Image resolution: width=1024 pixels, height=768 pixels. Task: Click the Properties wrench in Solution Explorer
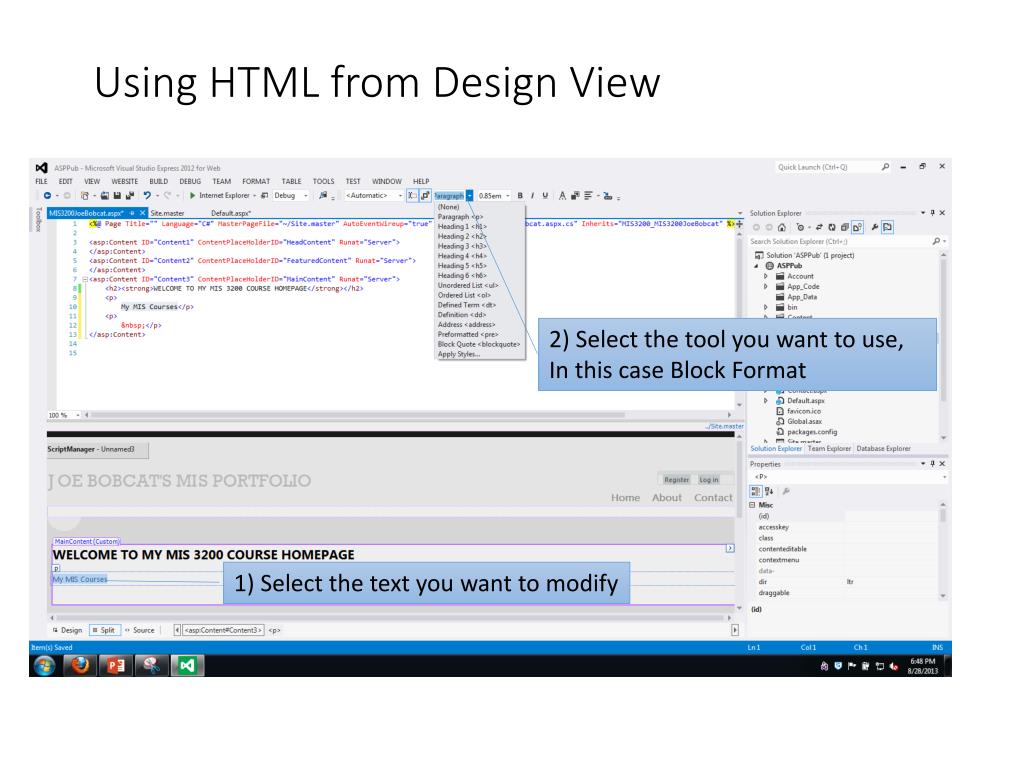874,227
